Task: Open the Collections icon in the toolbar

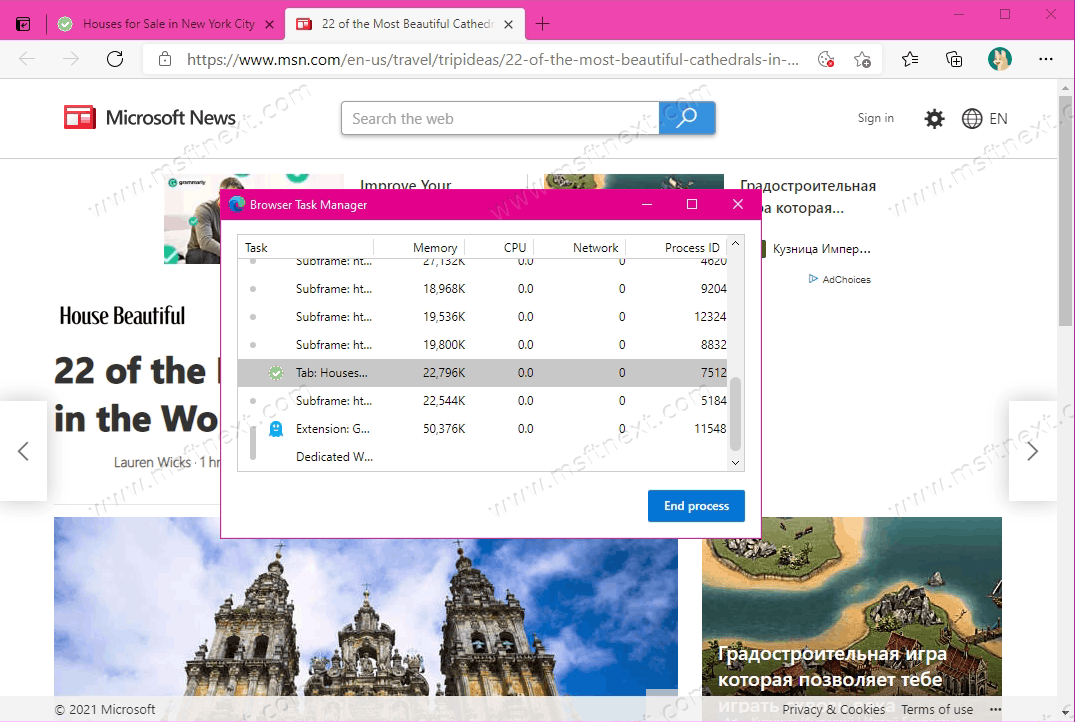Action: [955, 60]
